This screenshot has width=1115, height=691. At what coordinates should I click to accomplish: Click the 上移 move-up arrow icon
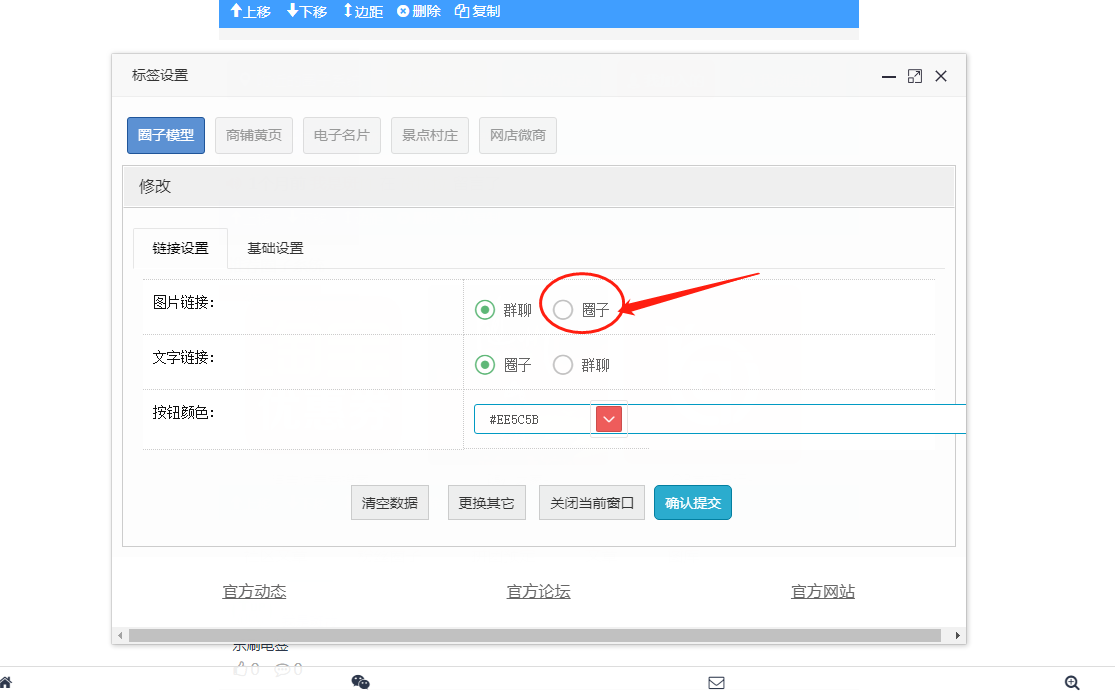click(236, 11)
